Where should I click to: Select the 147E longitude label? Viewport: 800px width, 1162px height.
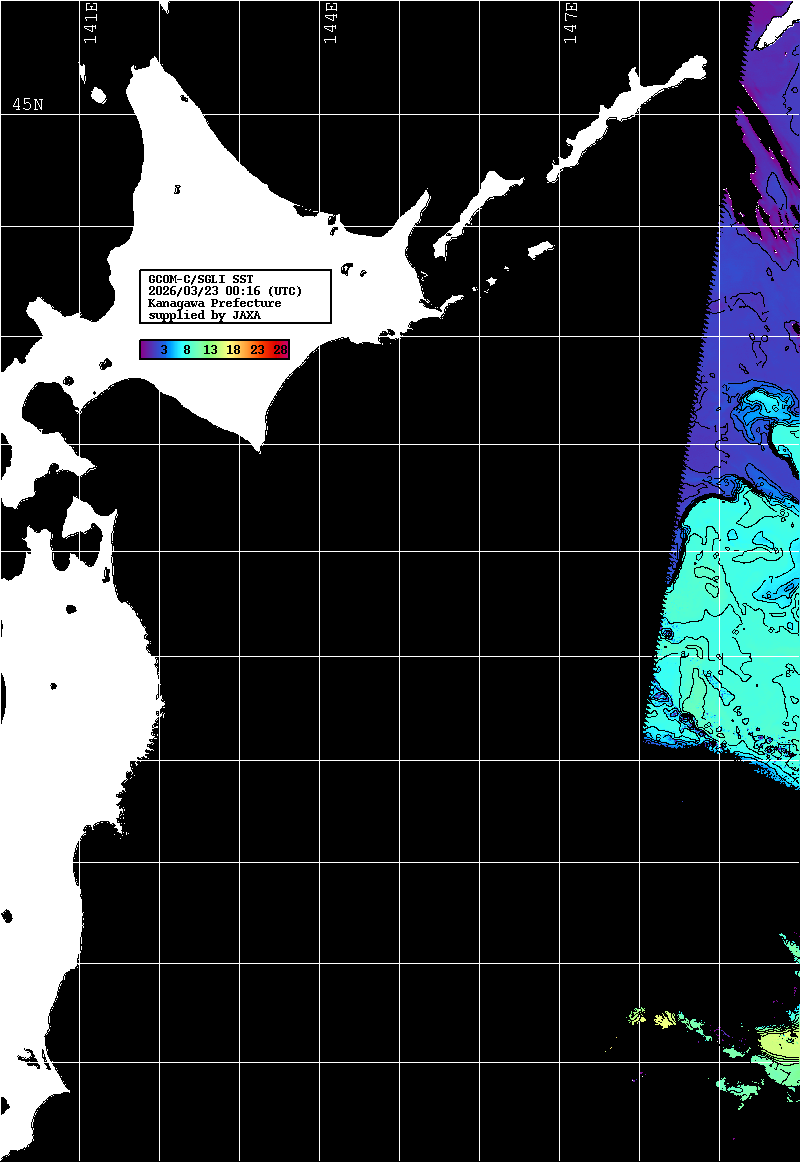(x=571, y=23)
